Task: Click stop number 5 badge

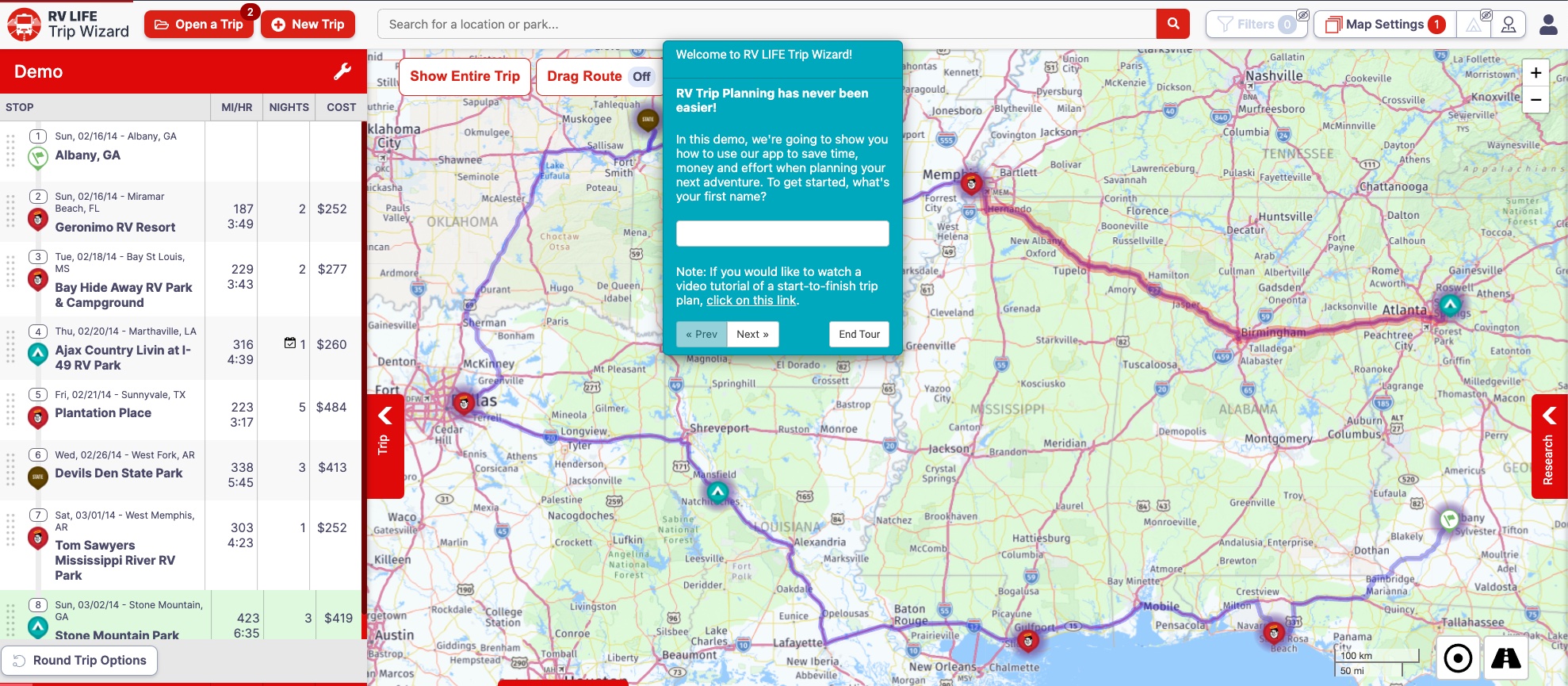Action: click(37, 394)
